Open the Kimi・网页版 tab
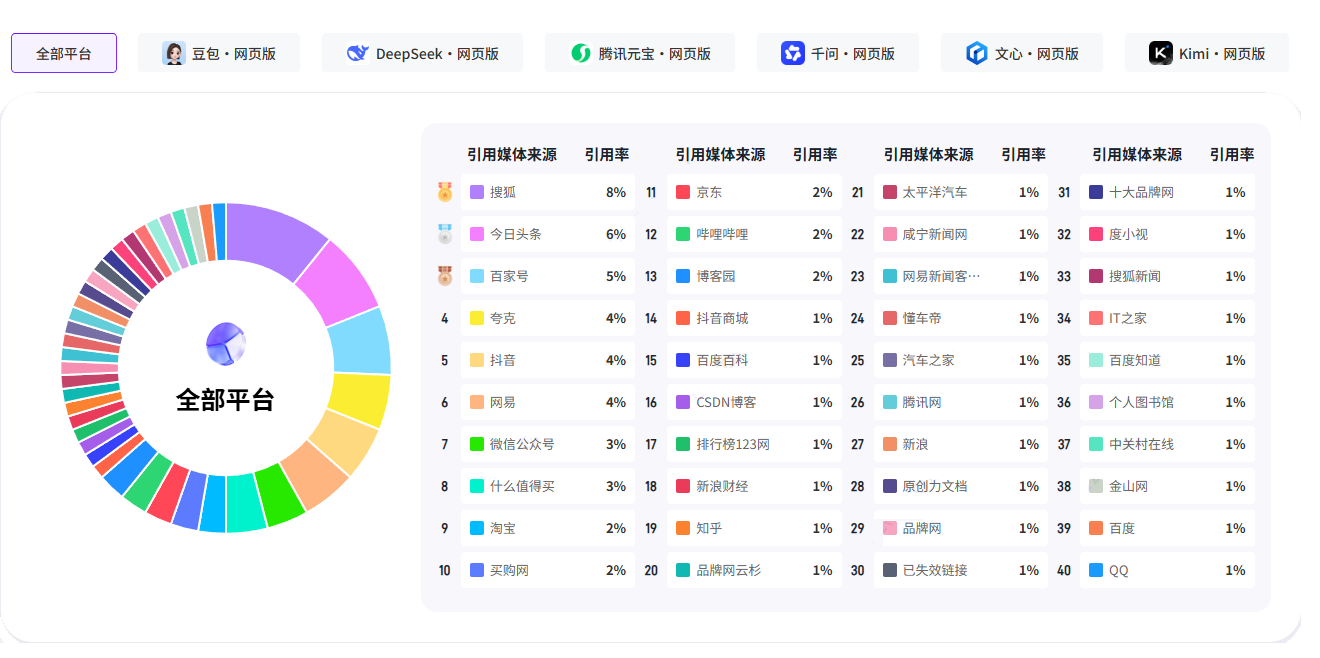 1206,54
